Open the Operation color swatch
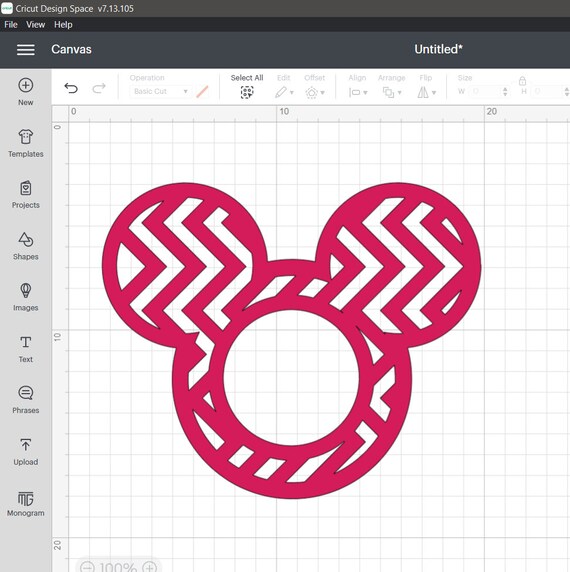The width and height of the screenshot is (570, 572). pos(202,92)
